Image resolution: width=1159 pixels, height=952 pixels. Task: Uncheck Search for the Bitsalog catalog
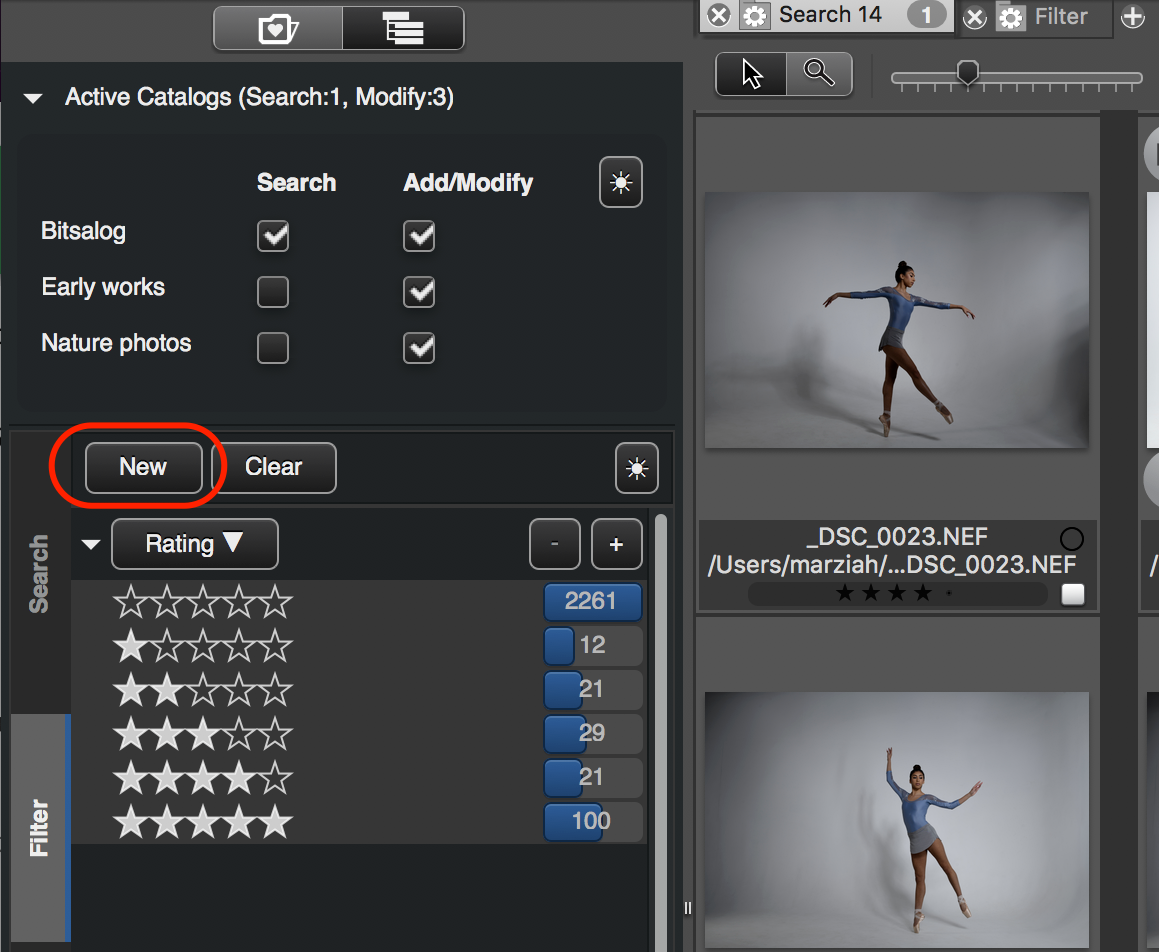(273, 236)
